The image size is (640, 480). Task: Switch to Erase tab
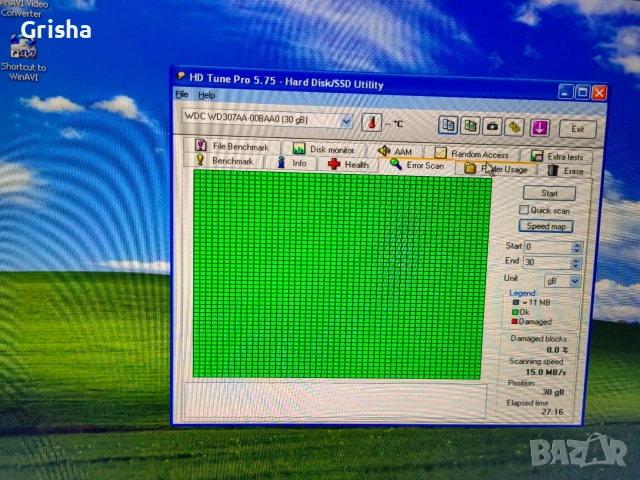coord(565,171)
